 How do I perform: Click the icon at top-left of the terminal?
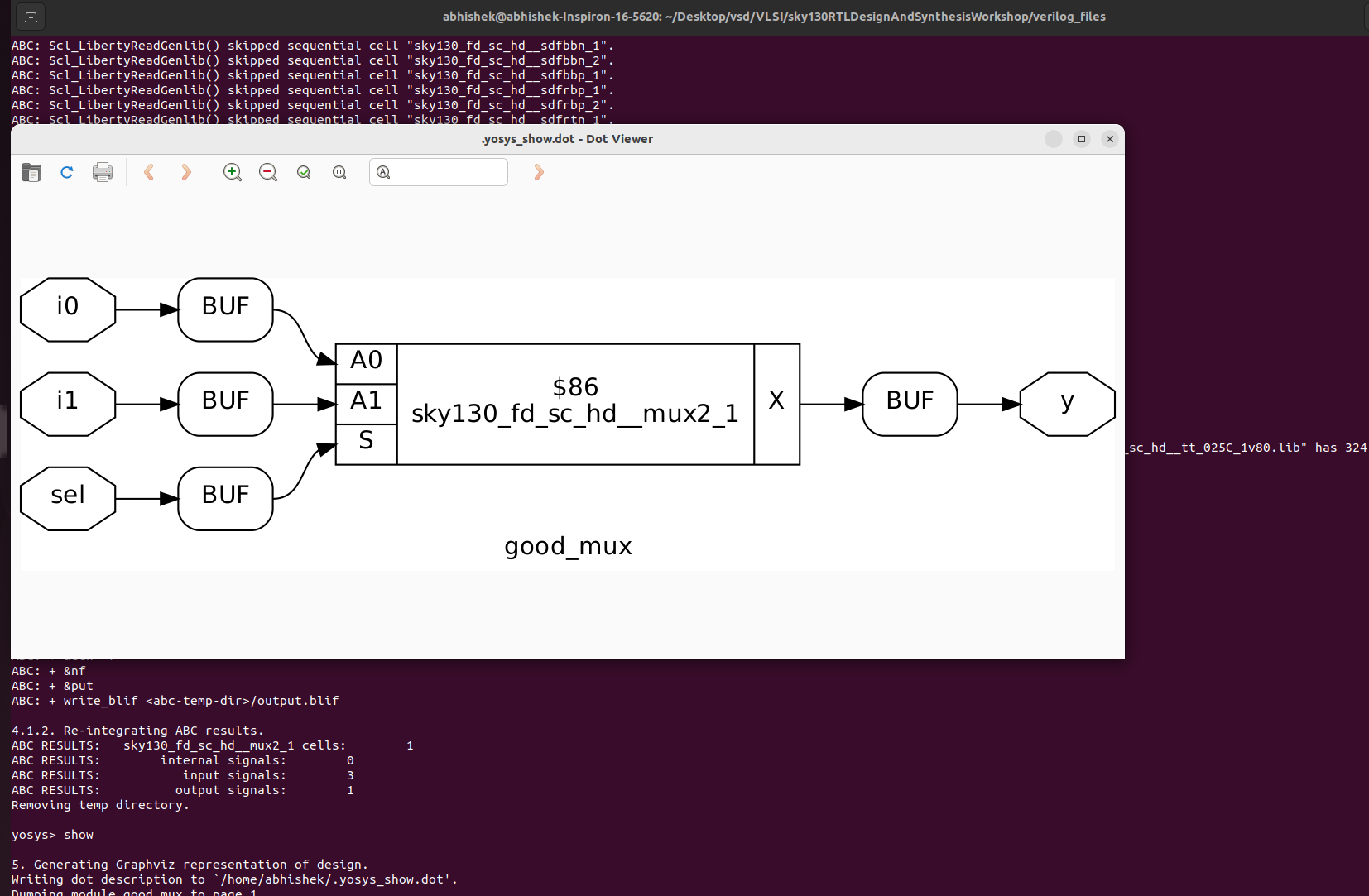31,16
